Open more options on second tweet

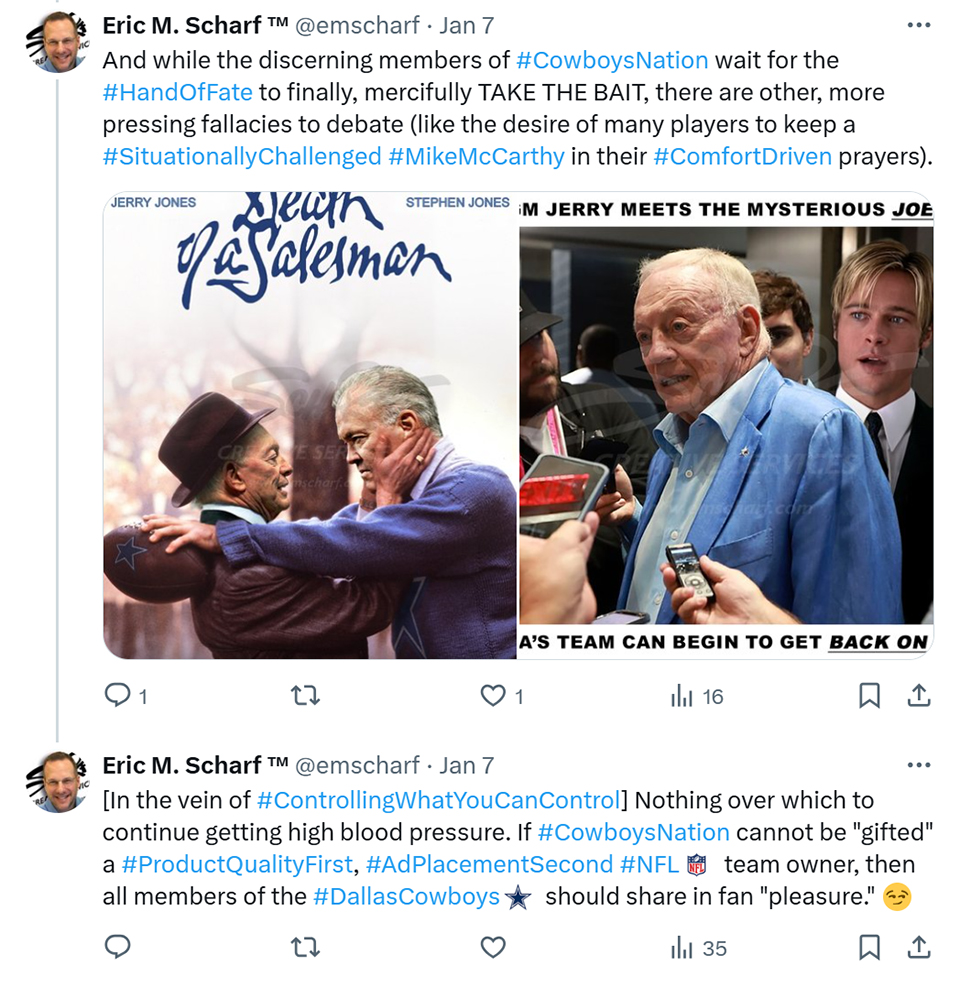point(918,765)
